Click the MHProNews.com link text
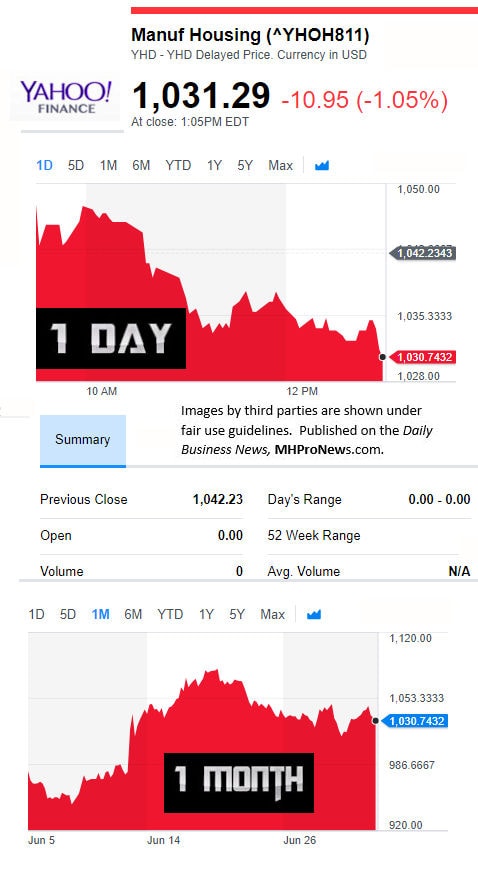The width and height of the screenshot is (478, 875). 329,450
